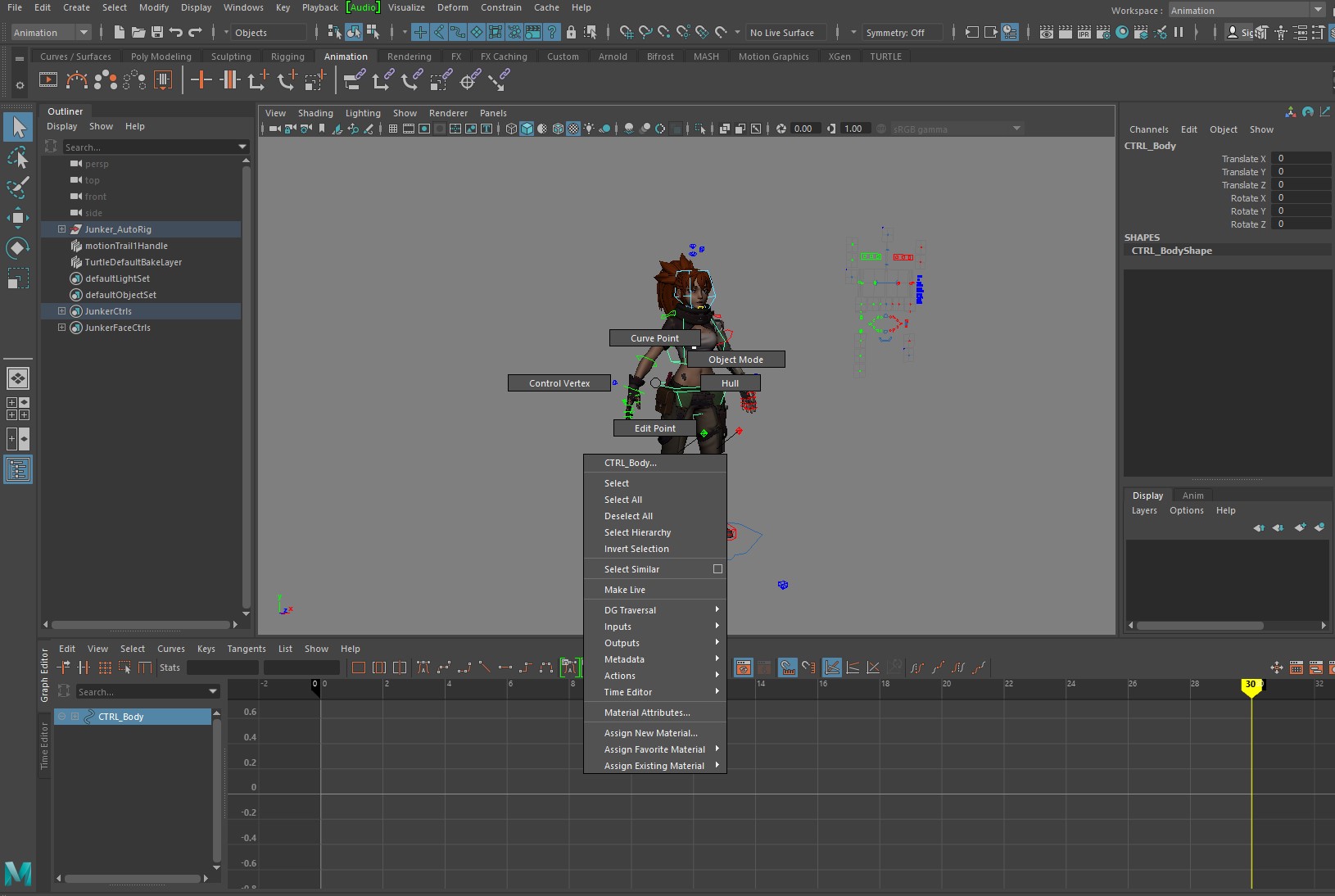Open the Outliner search filter dropdown arrow
The height and width of the screenshot is (896, 1335).
click(x=242, y=147)
